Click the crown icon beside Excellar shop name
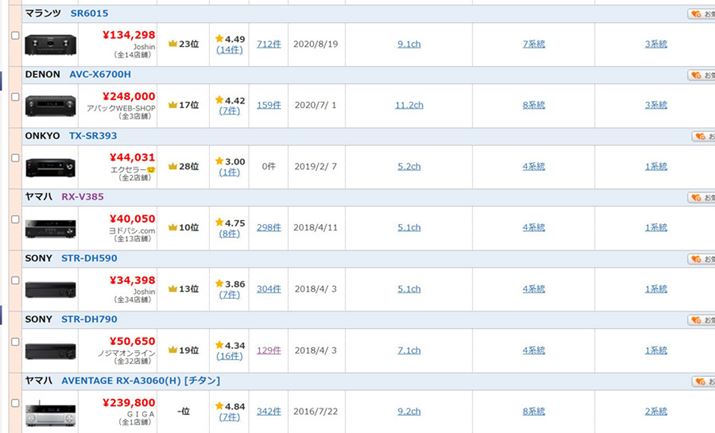 (152, 169)
